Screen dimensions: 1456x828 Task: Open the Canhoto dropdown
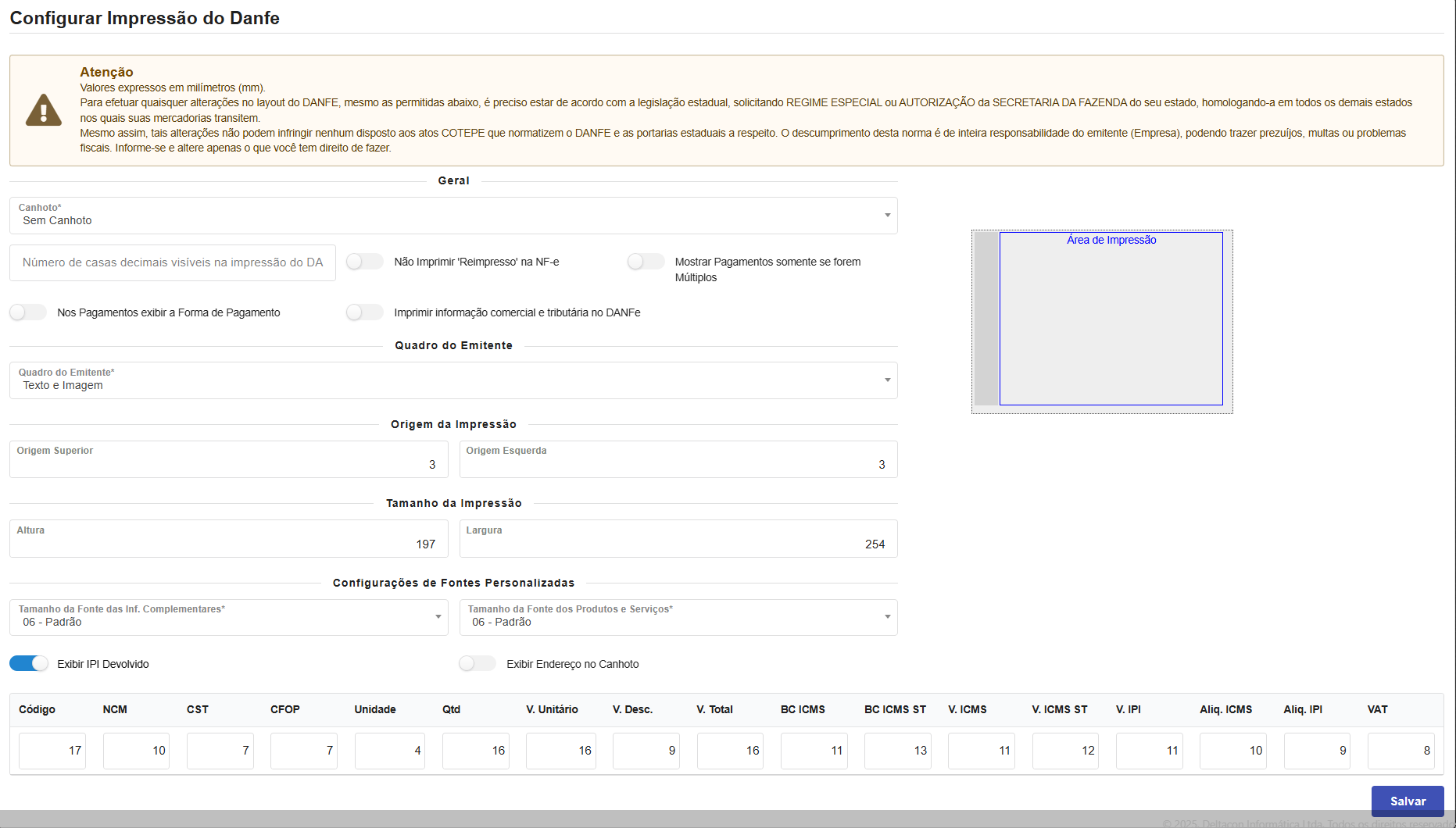click(x=453, y=216)
